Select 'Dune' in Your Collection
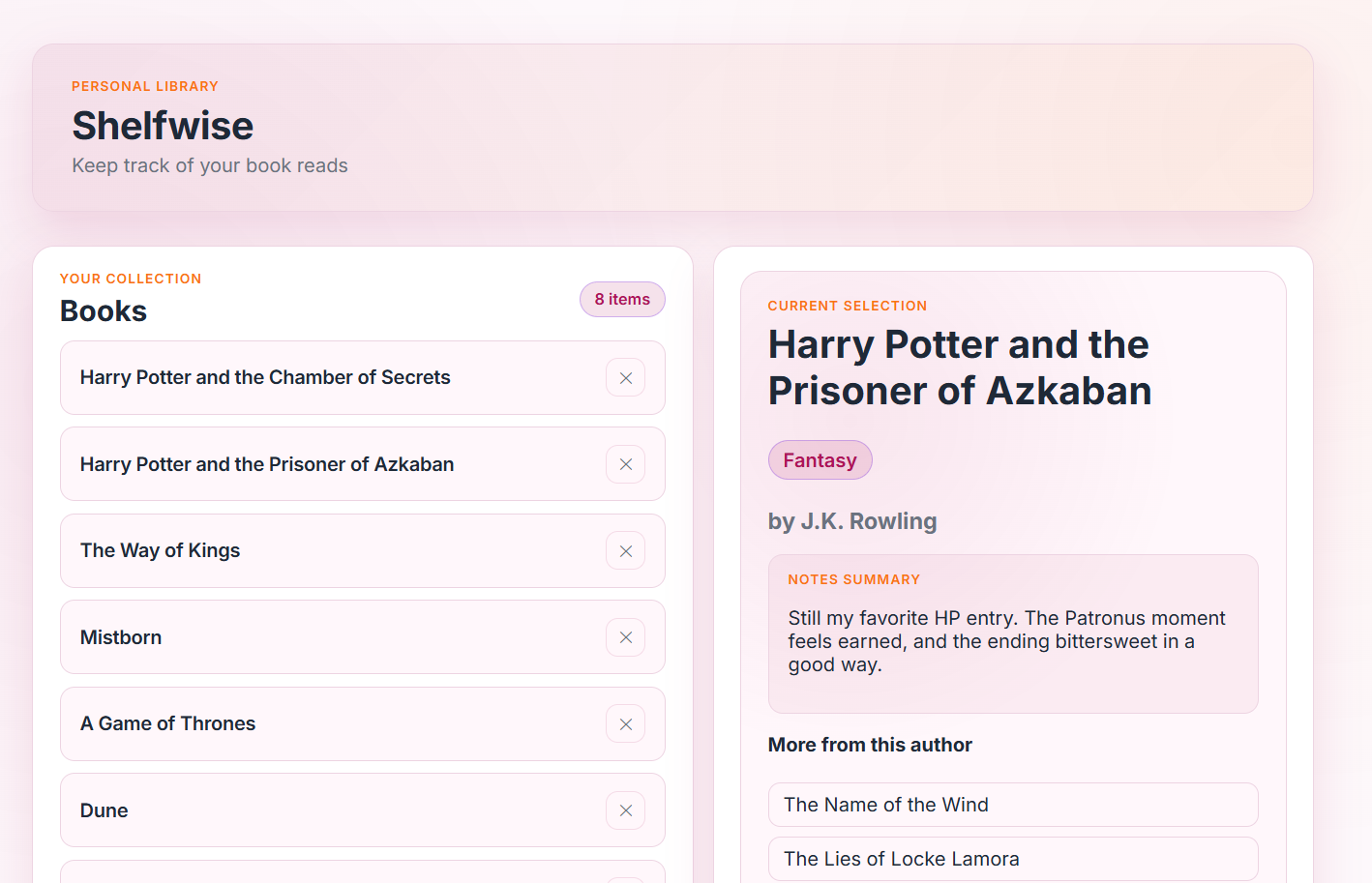The height and width of the screenshot is (883, 1372). (x=290, y=809)
